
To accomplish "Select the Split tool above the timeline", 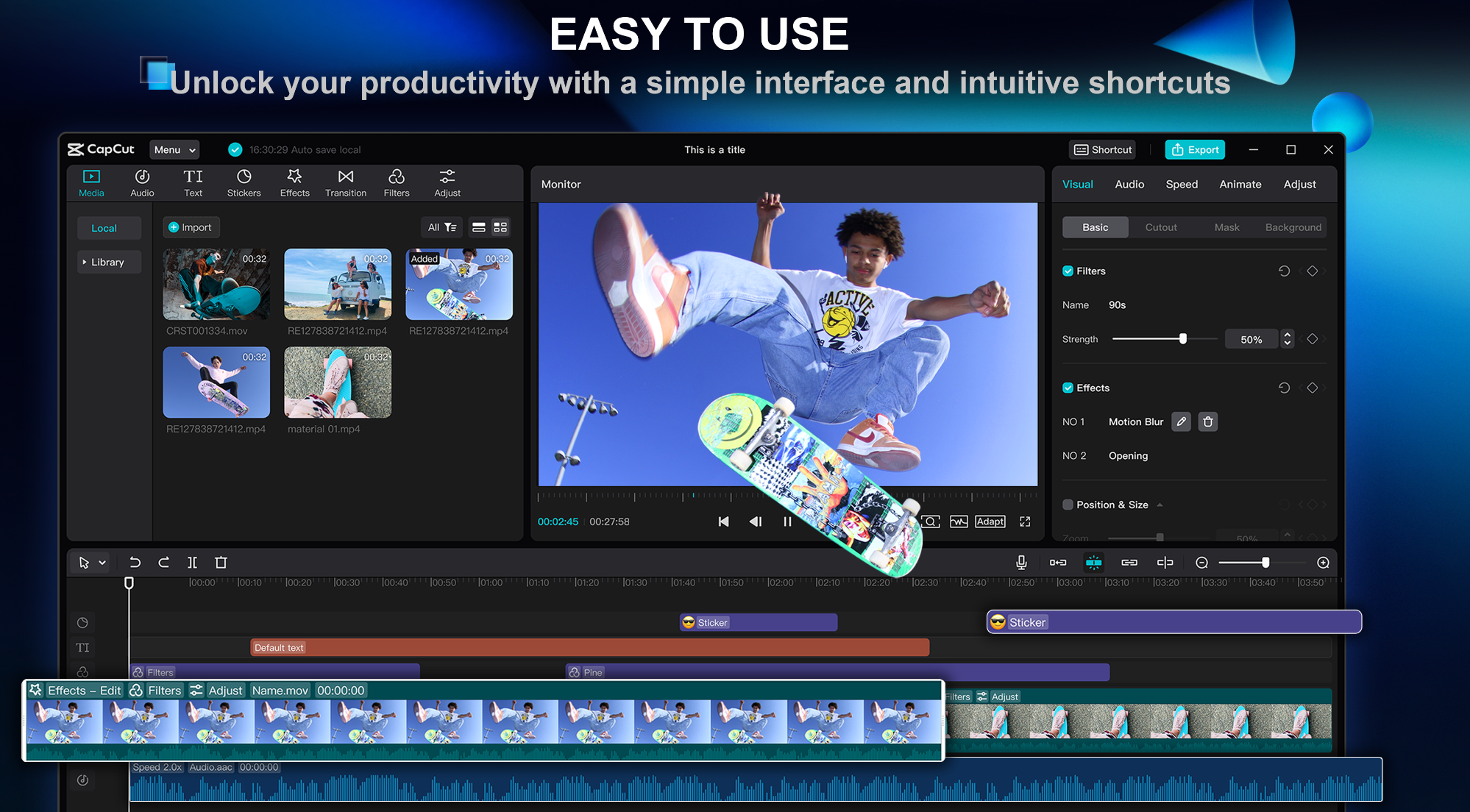I will [192, 562].
